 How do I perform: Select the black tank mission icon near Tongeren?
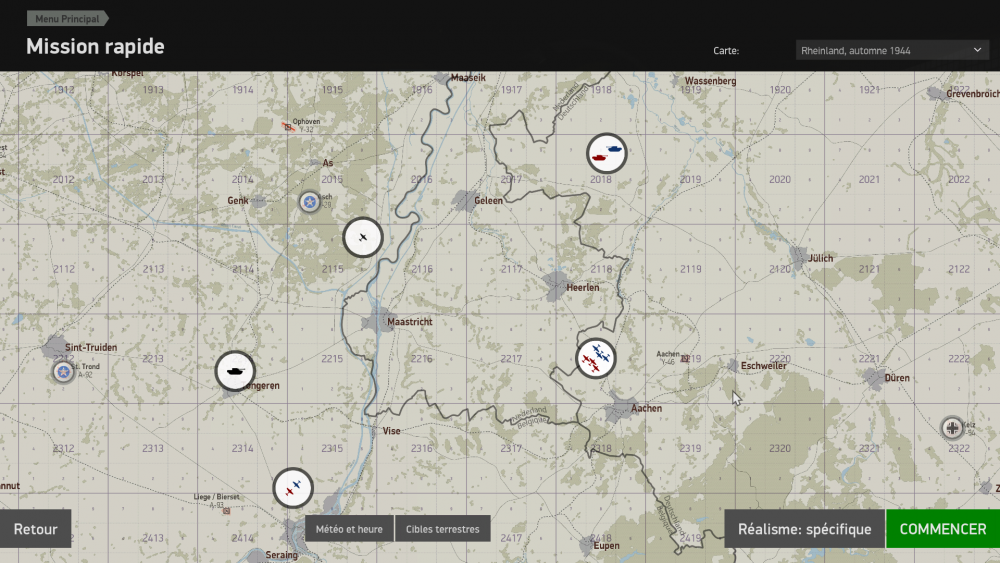[235, 370]
